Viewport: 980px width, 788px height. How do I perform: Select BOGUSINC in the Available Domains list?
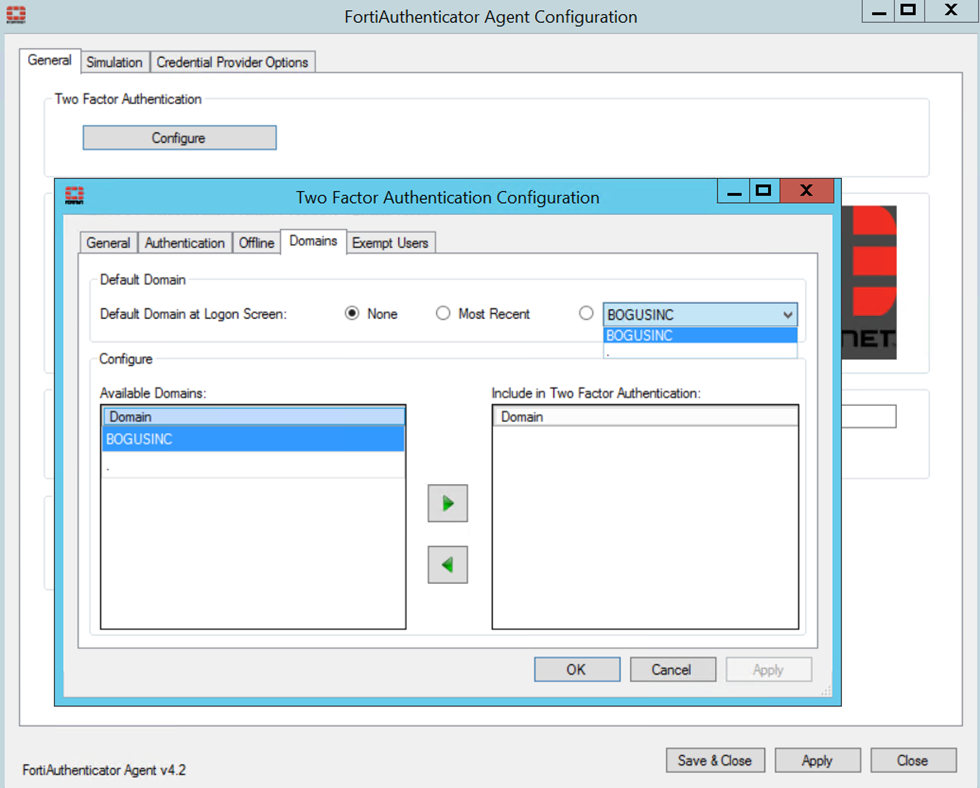tap(253, 439)
